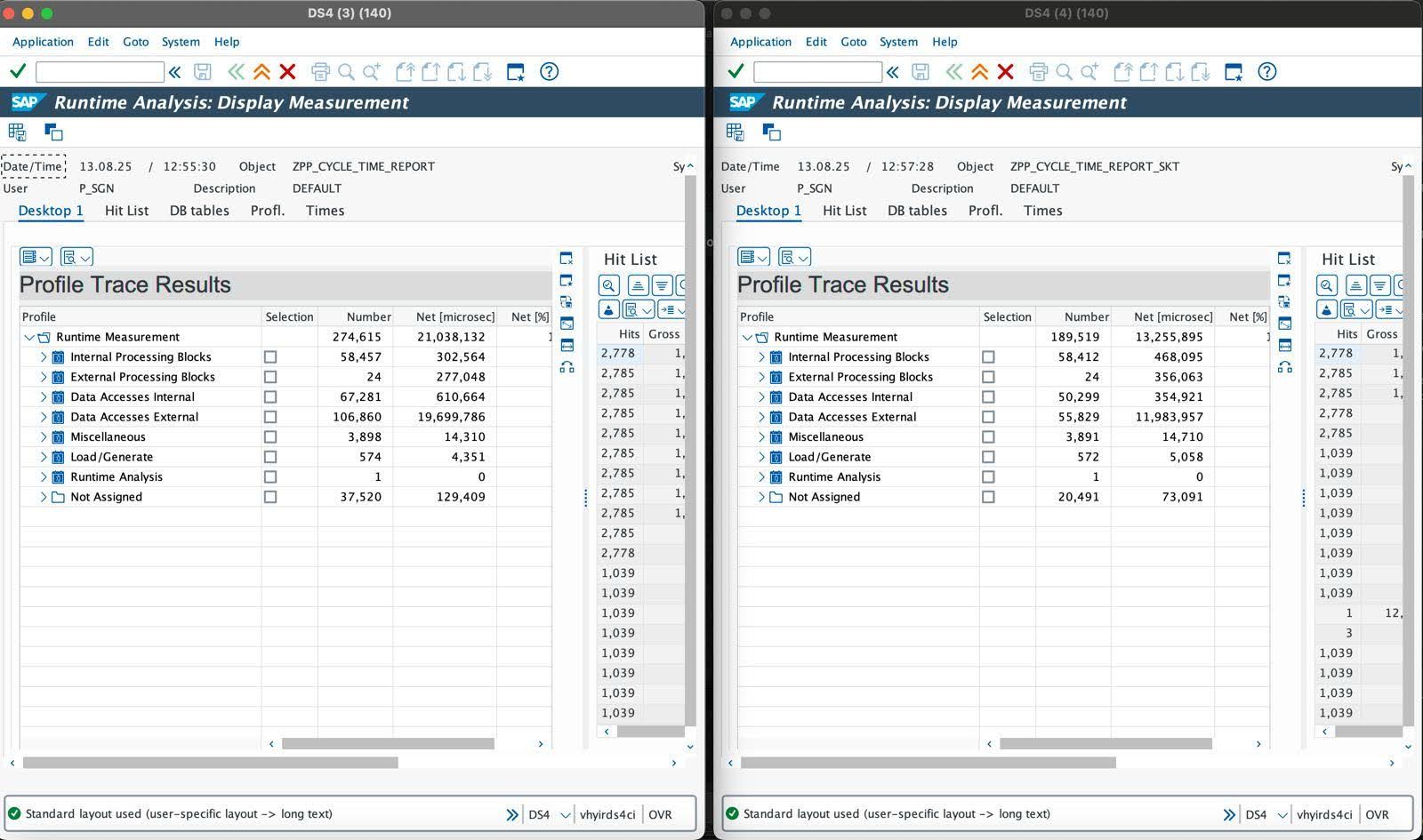This screenshot has width=1423, height=840.
Task: Click the green checkmark confirm button
Action: coord(18,71)
